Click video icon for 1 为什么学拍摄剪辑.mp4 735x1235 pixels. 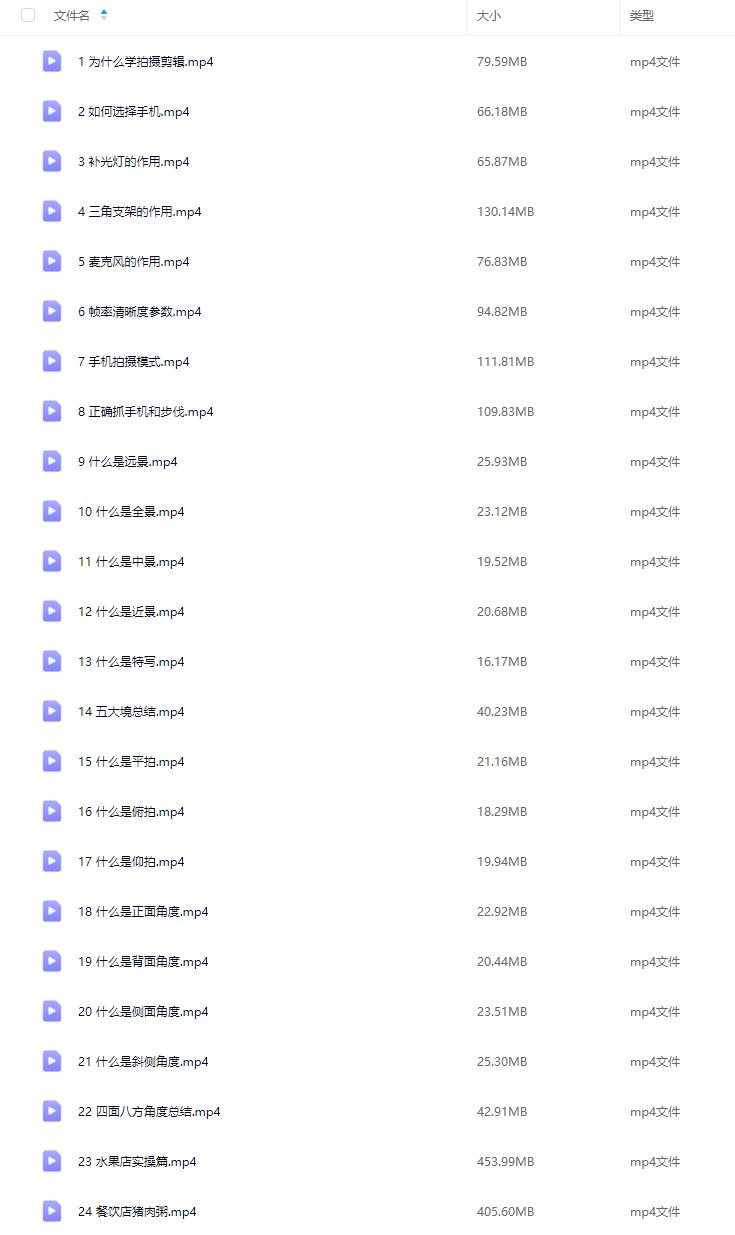(52, 61)
